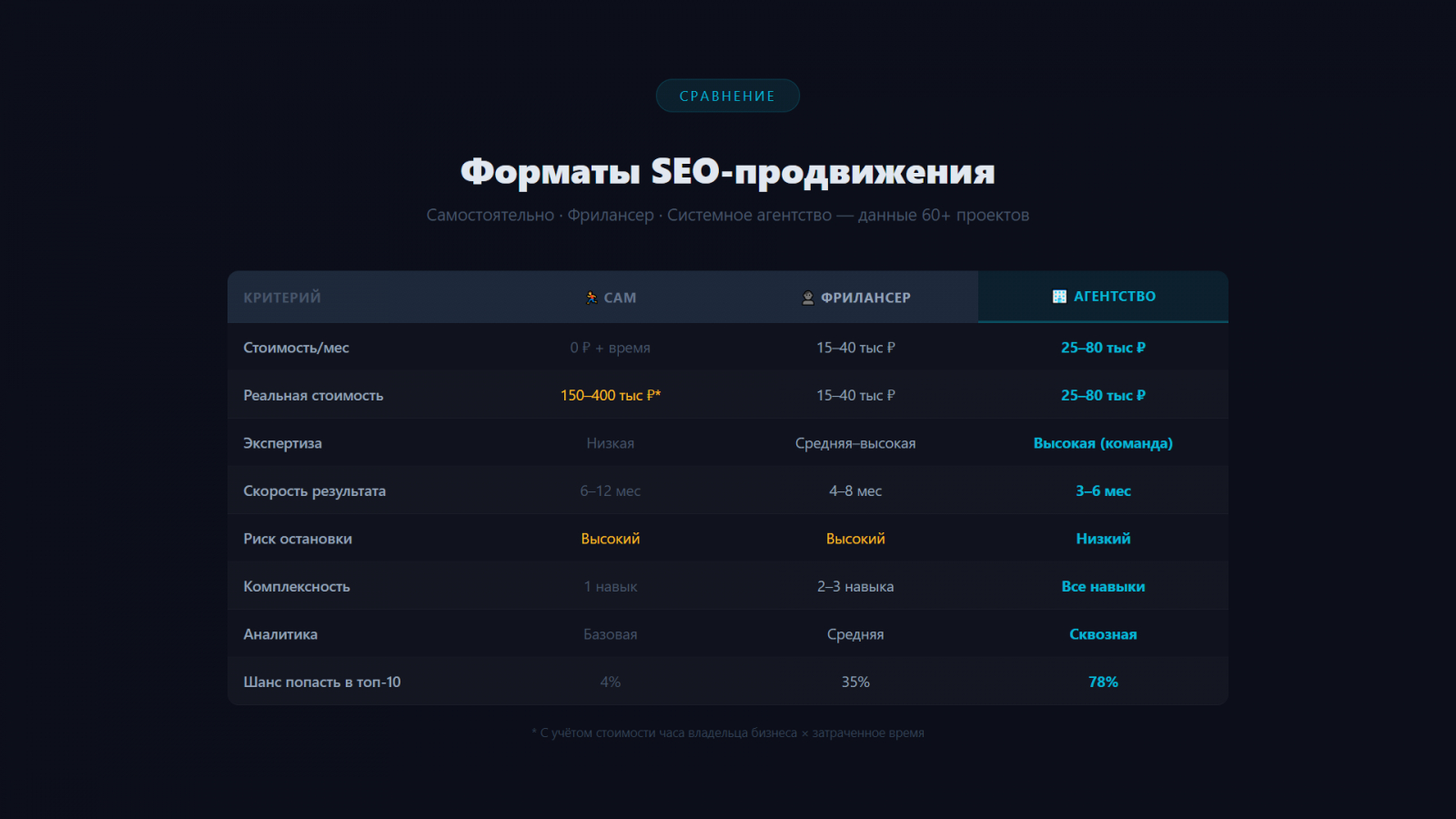Click the runner icon beside САМ

click(591, 298)
